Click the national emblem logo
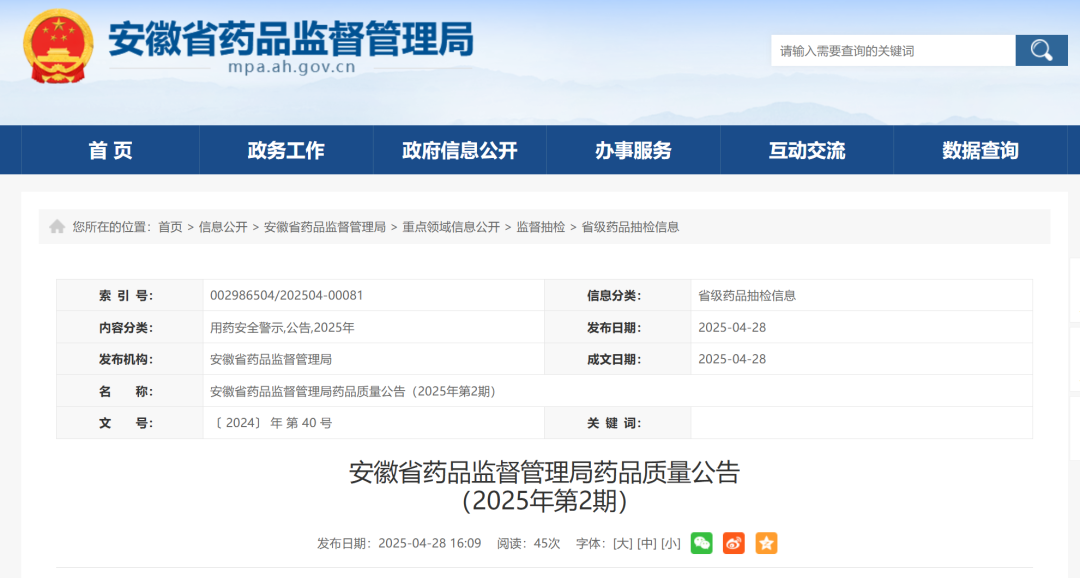Viewport: 1080px width, 578px height. (58, 46)
